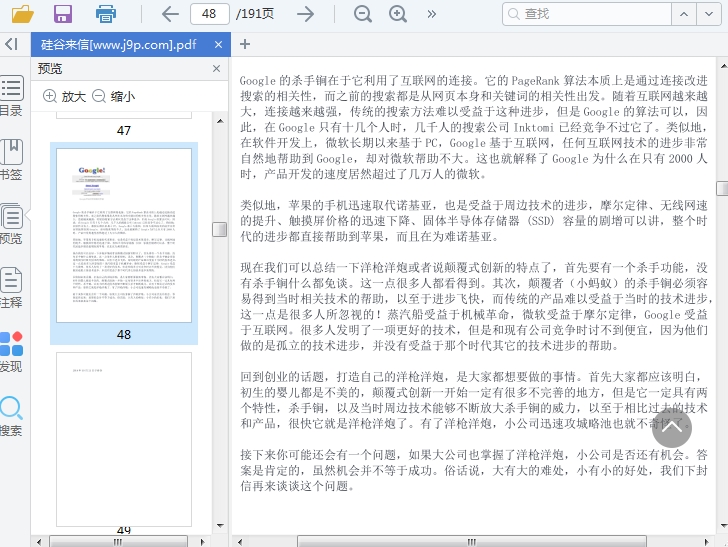Click the document horizontal scrollbar thumb
This screenshot has width=728, height=547.
(472, 541)
